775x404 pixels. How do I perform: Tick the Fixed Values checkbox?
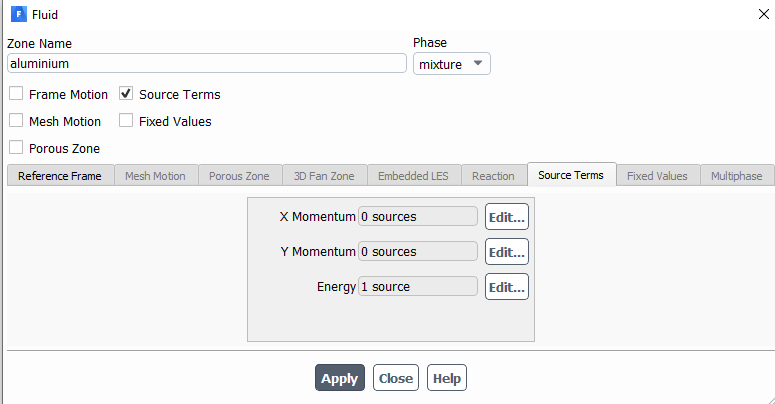(126, 121)
